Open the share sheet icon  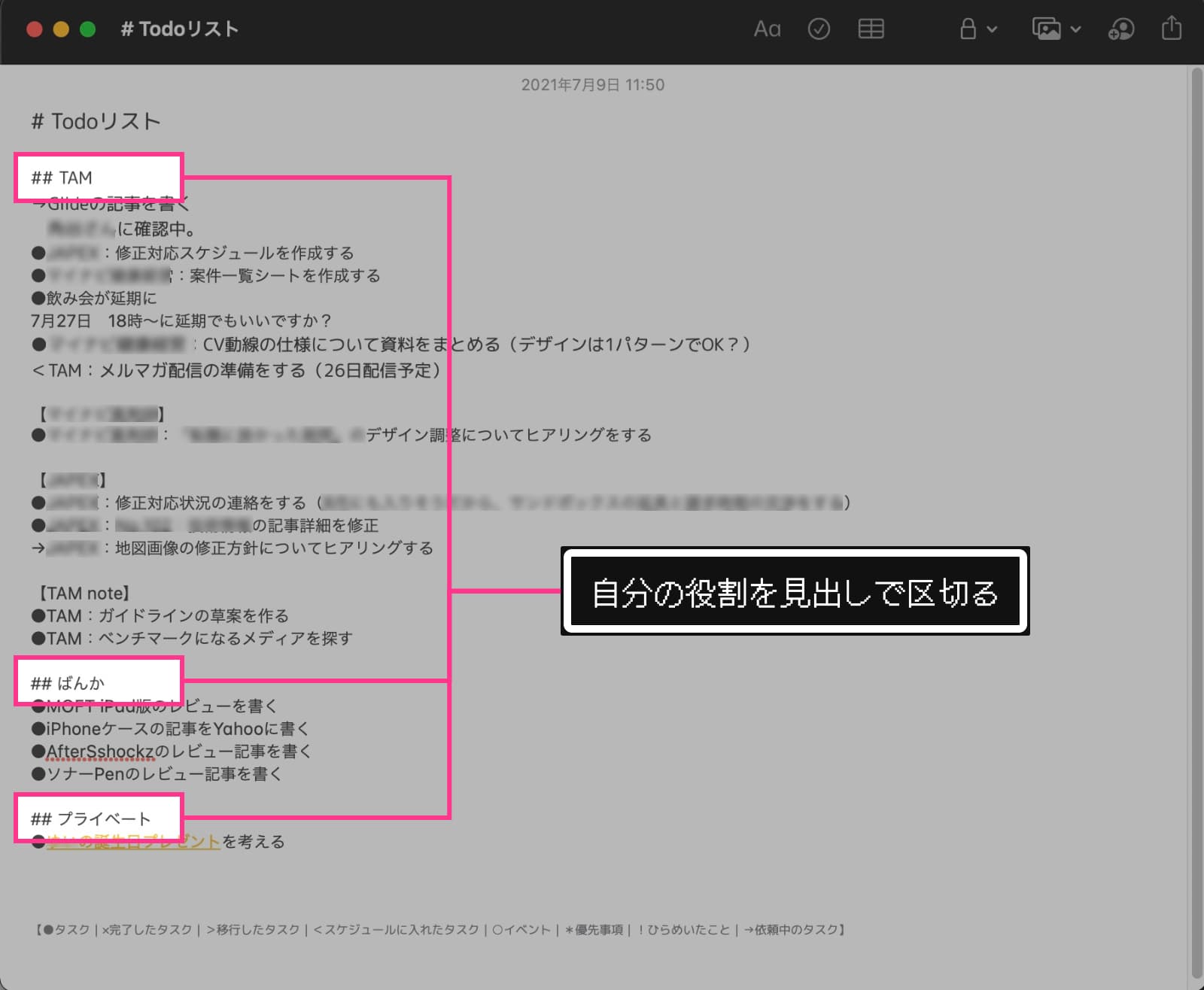tap(1172, 29)
